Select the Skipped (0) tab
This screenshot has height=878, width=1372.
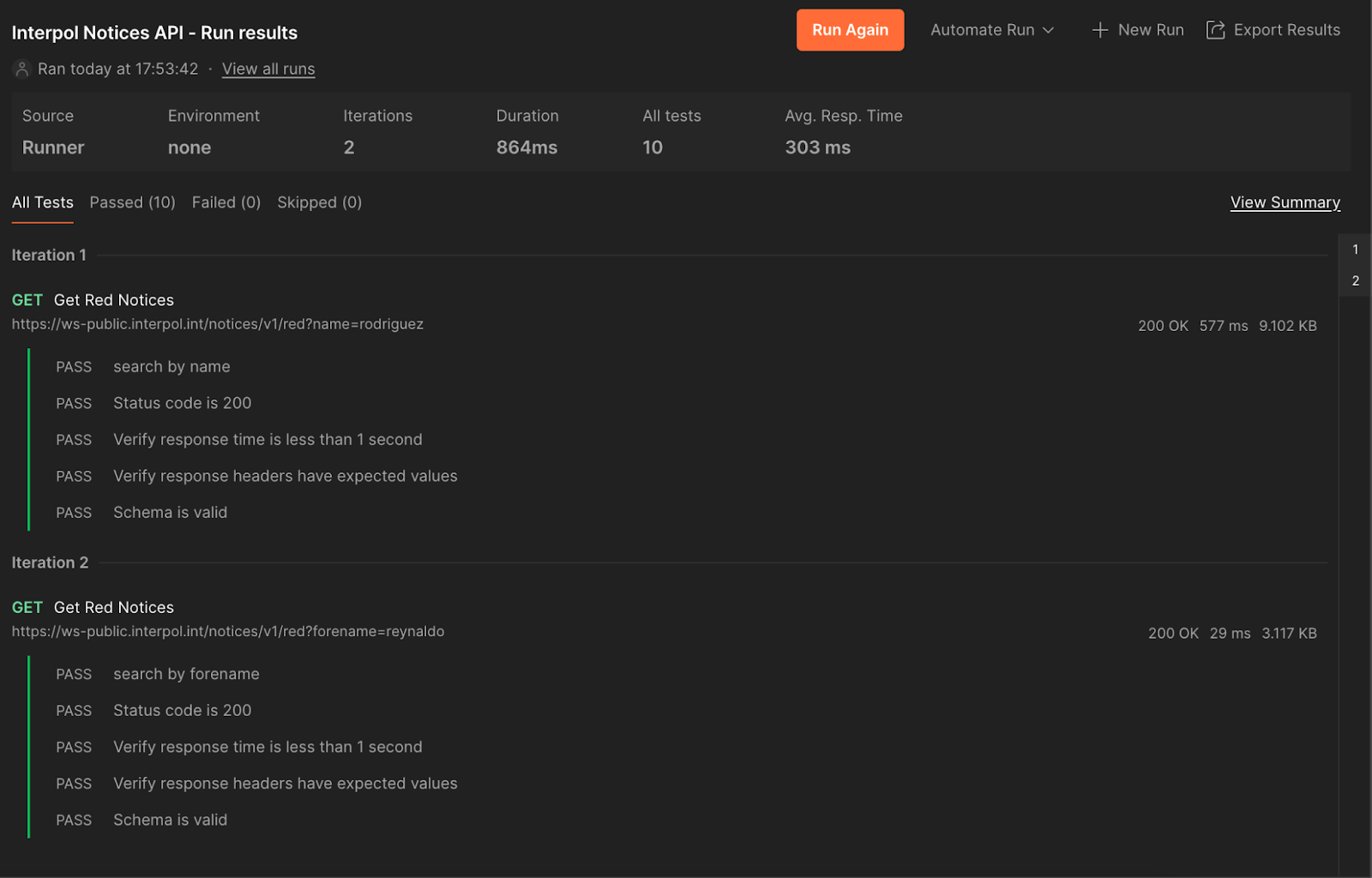tap(319, 202)
